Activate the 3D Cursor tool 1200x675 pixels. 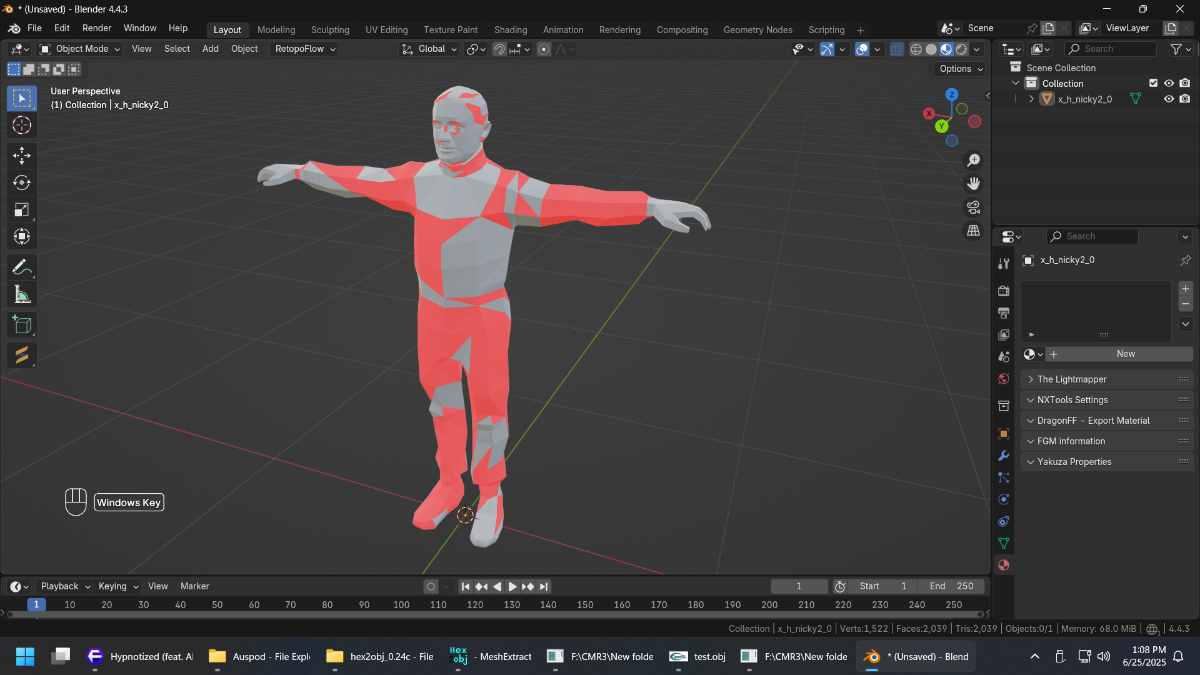point(22,125)
